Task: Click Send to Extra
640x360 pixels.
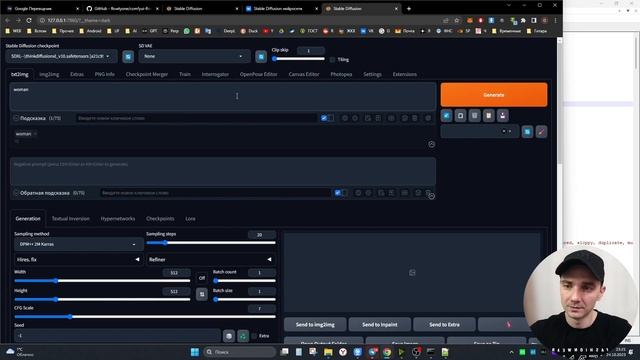Action: coord(444,324)
